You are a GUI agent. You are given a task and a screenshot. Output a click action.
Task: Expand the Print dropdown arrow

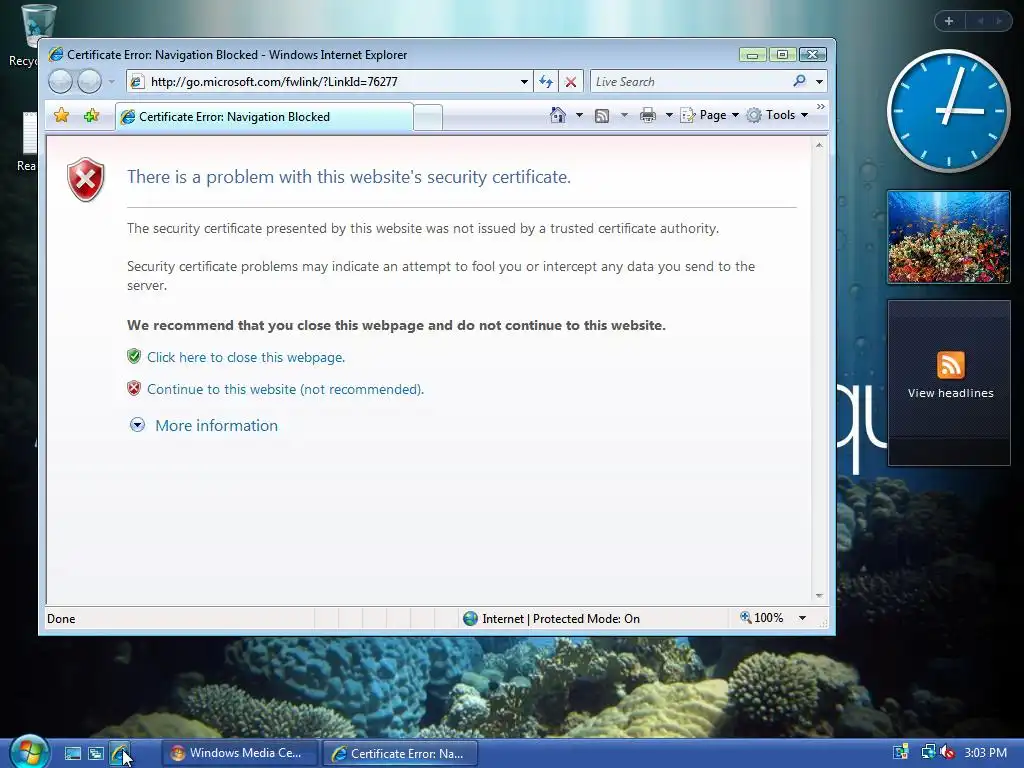(669, 116)
